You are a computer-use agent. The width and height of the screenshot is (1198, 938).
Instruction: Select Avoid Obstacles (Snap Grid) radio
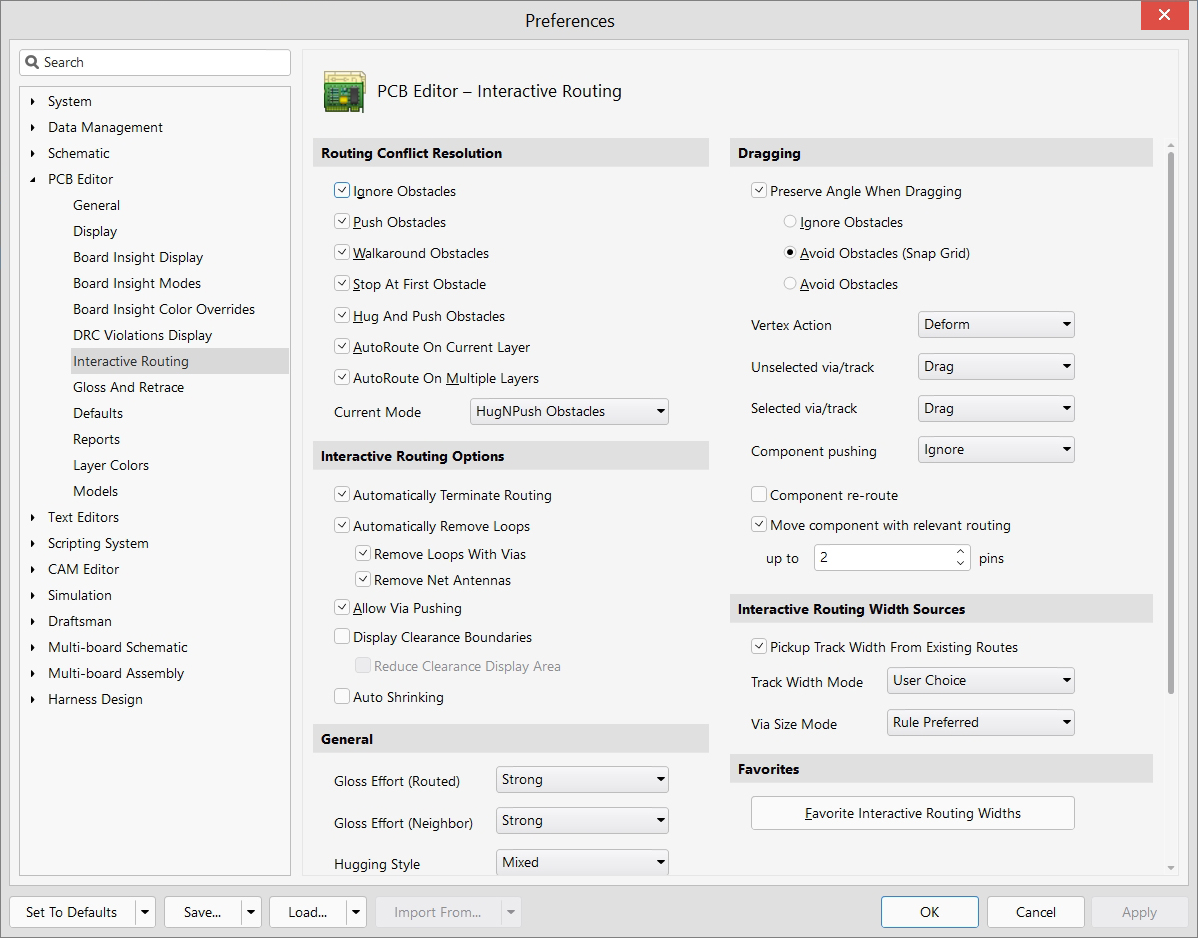(x=790, y=252)
